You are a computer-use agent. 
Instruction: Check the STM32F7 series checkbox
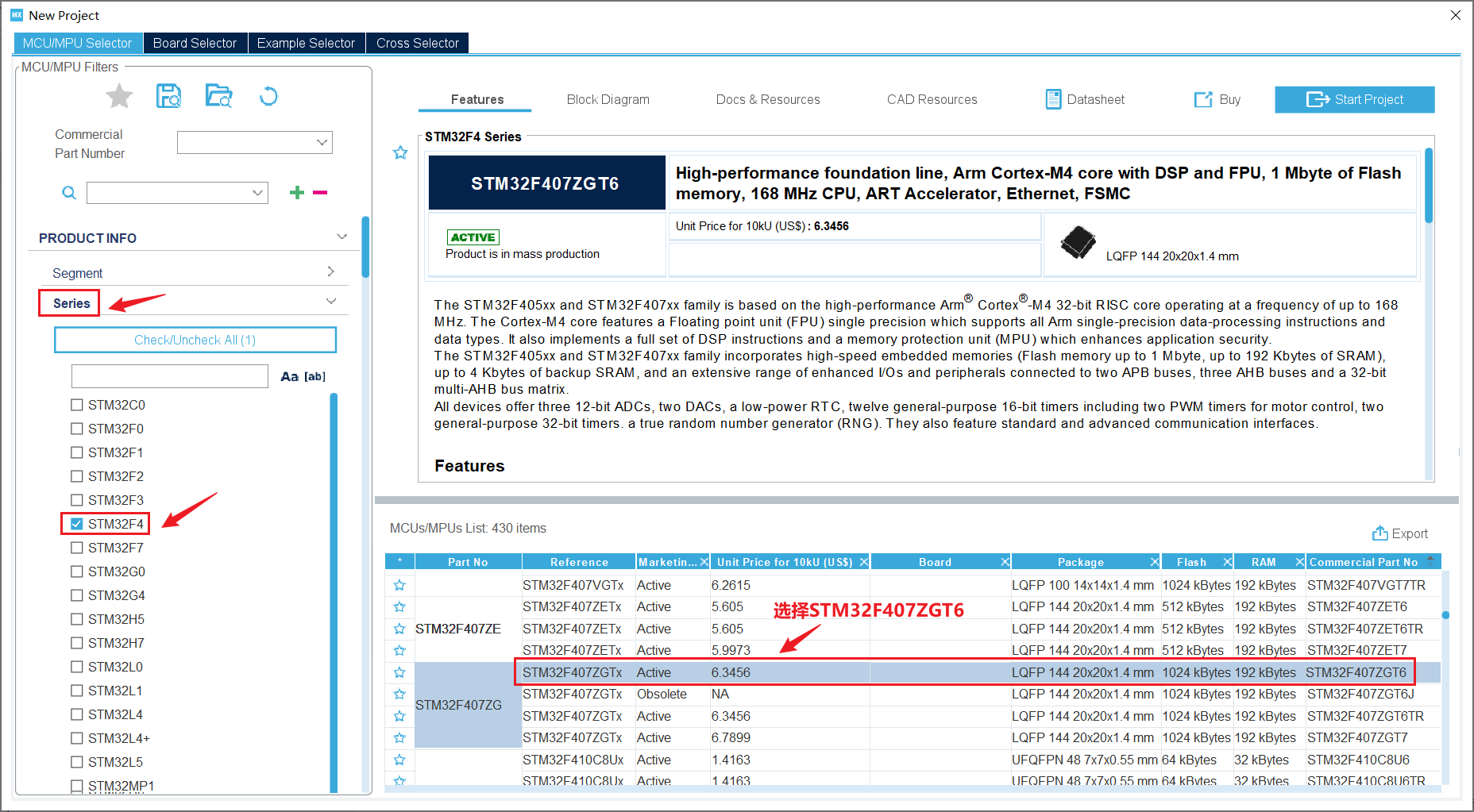(x=77, y=548)
